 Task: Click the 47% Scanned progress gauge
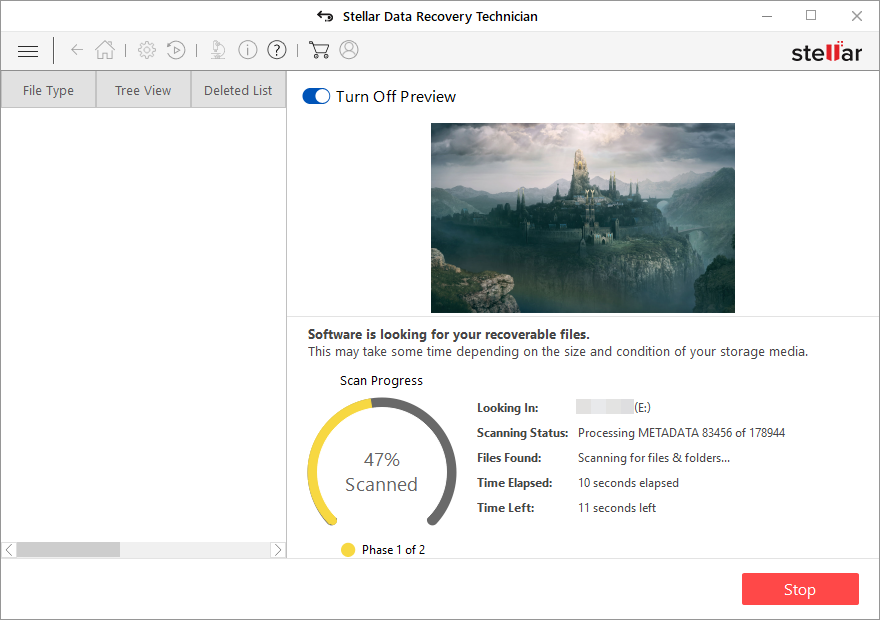(382, 462)
